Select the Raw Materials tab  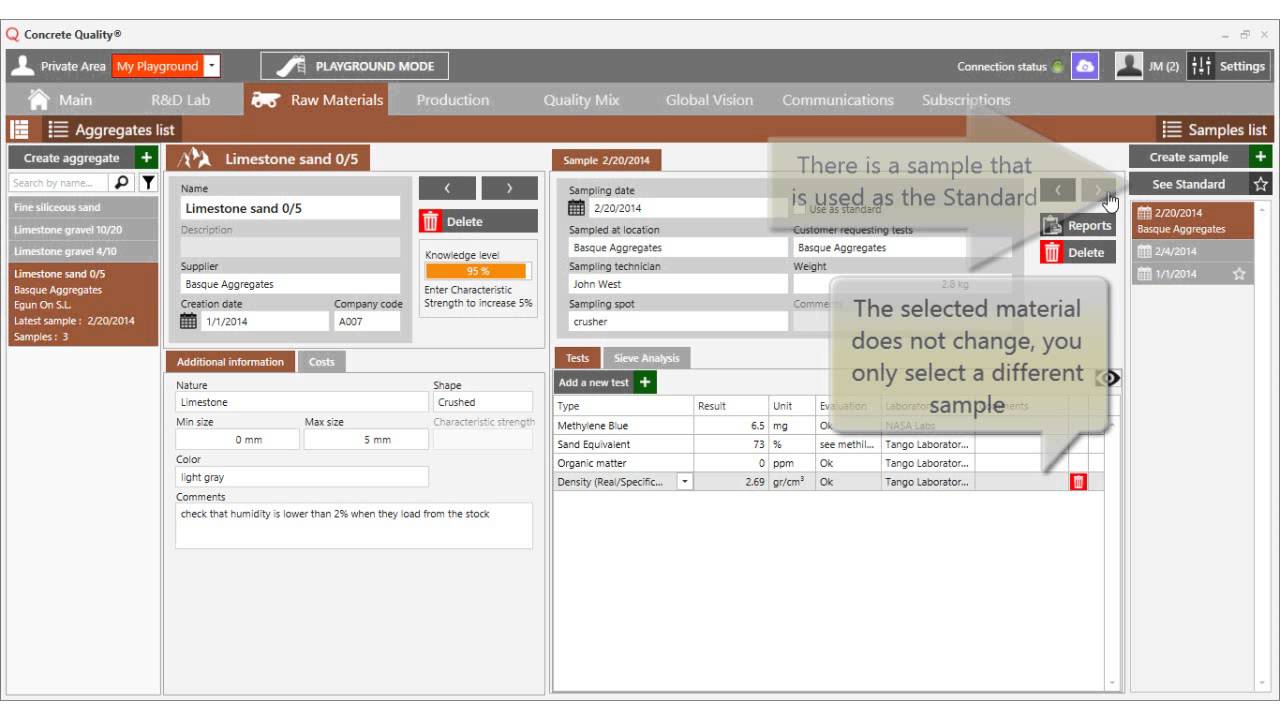pyautogui.click(x=318, y=99)
